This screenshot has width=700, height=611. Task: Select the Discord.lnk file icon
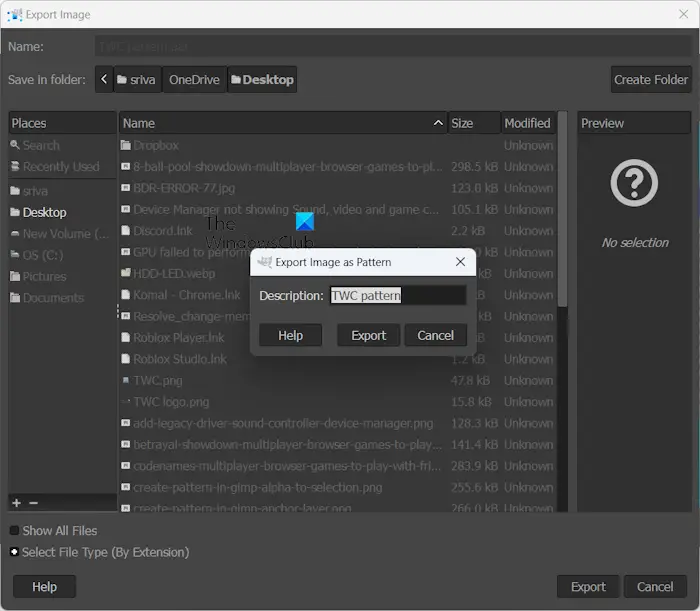coord(126,231)
